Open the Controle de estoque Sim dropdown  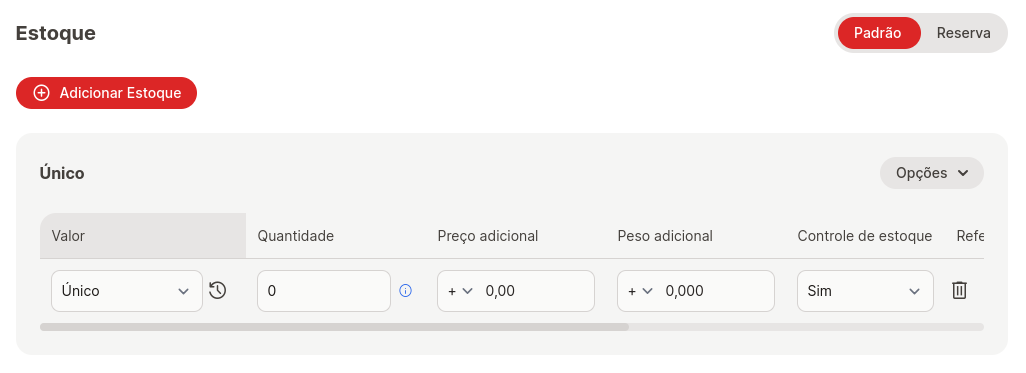click(865, 291)
